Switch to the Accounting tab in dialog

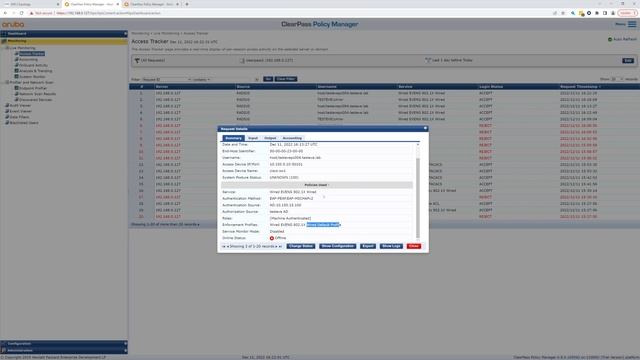pyautogui.click(x=292, y=138)
